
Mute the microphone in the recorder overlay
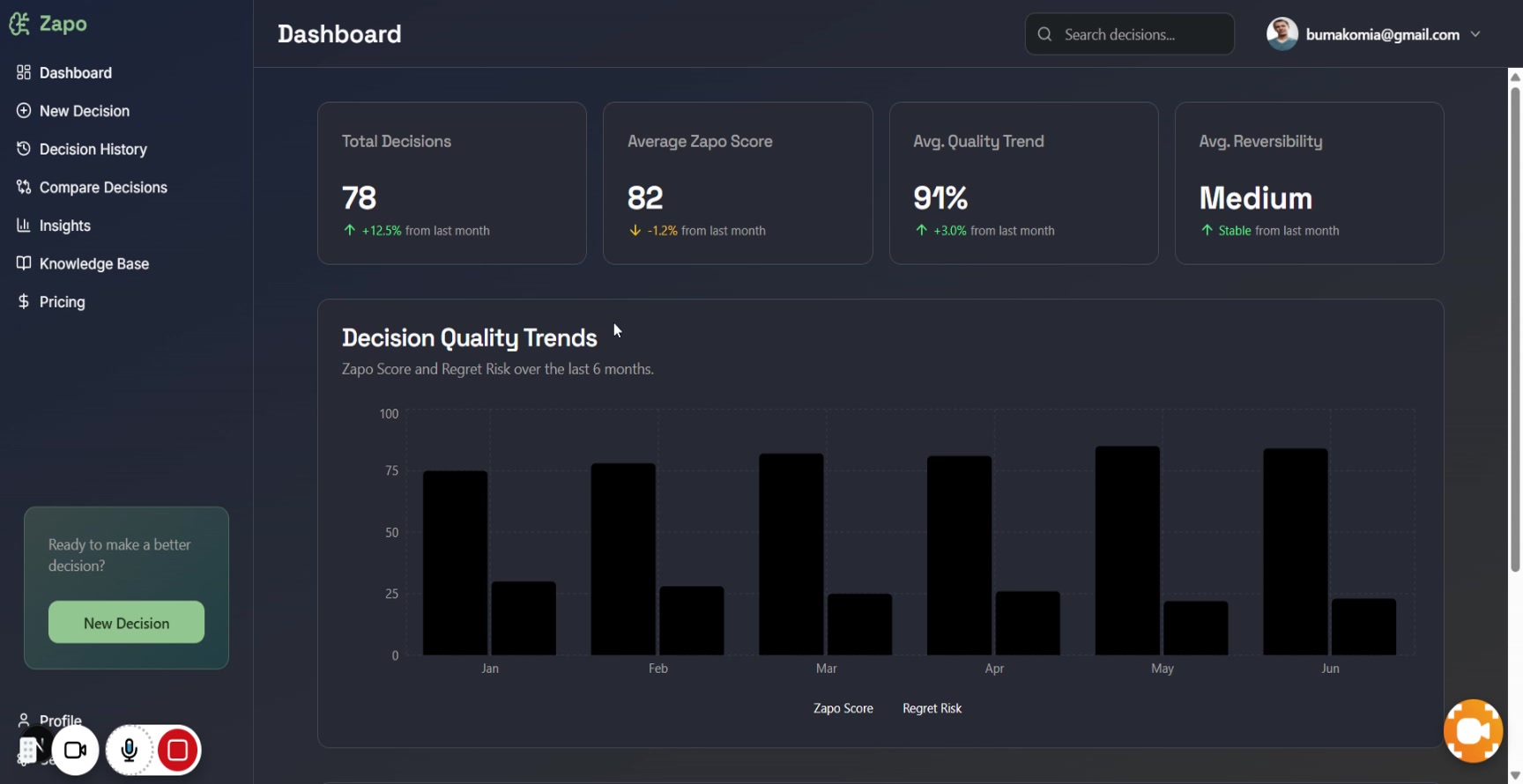130,751
